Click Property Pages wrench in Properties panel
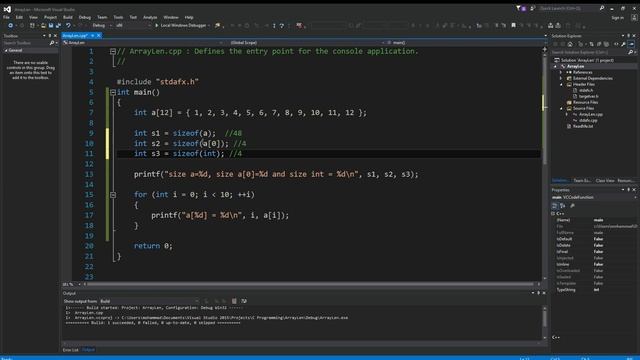This screenshot has height=360, width=640. [x=572, y=206]
